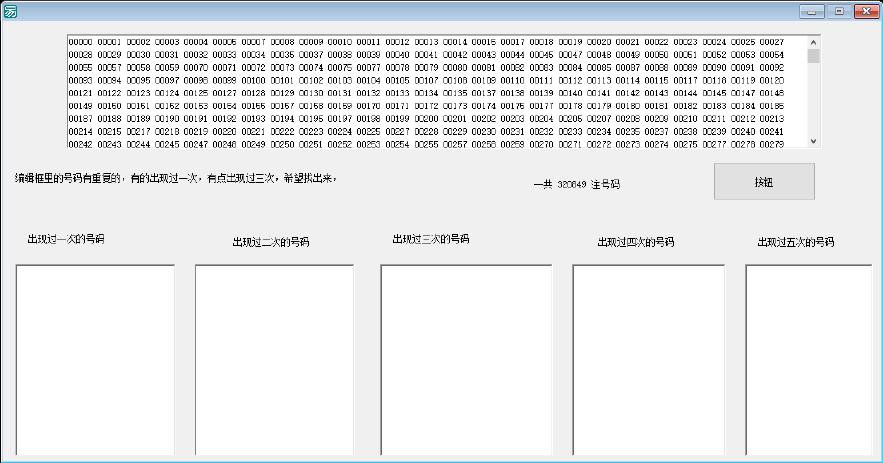
Task: Click the application icon in the title bar
Action: pos(10,11)
